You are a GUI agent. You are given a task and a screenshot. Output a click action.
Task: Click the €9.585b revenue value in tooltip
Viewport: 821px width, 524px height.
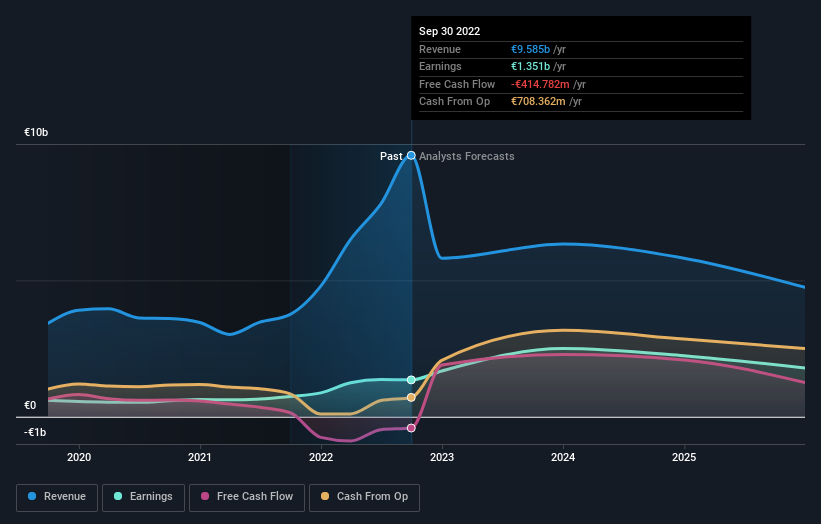(x=530, y=49)
